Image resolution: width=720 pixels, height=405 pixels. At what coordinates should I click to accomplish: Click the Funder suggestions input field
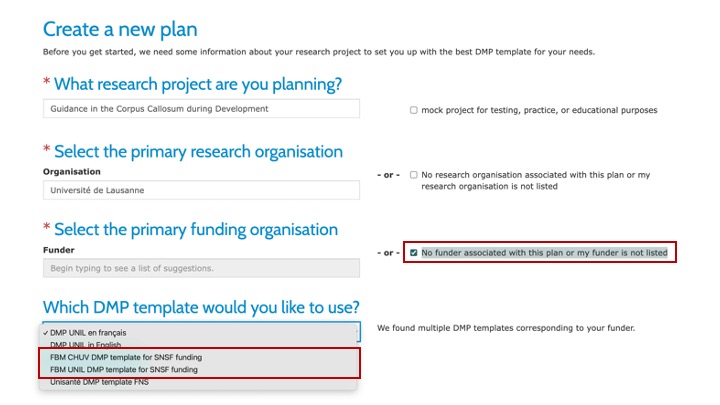pyautogui.click(x=201, y=268)
